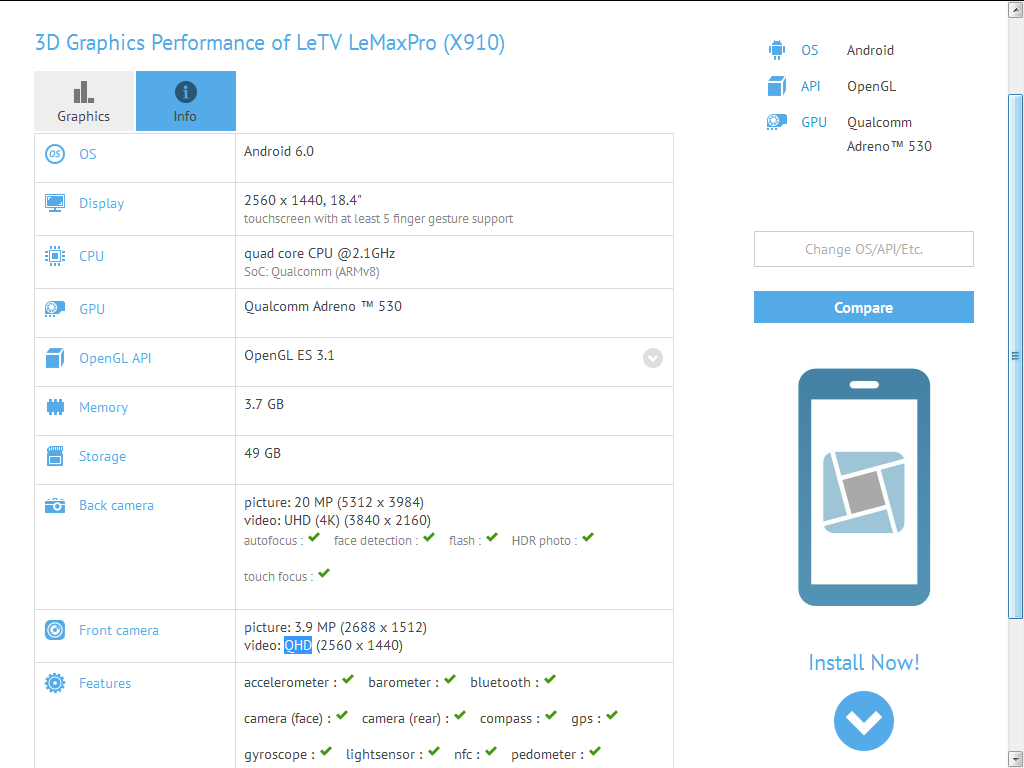Click the Storage SD card icon
Screen dimensions: 1024x768
coord(55,456)
